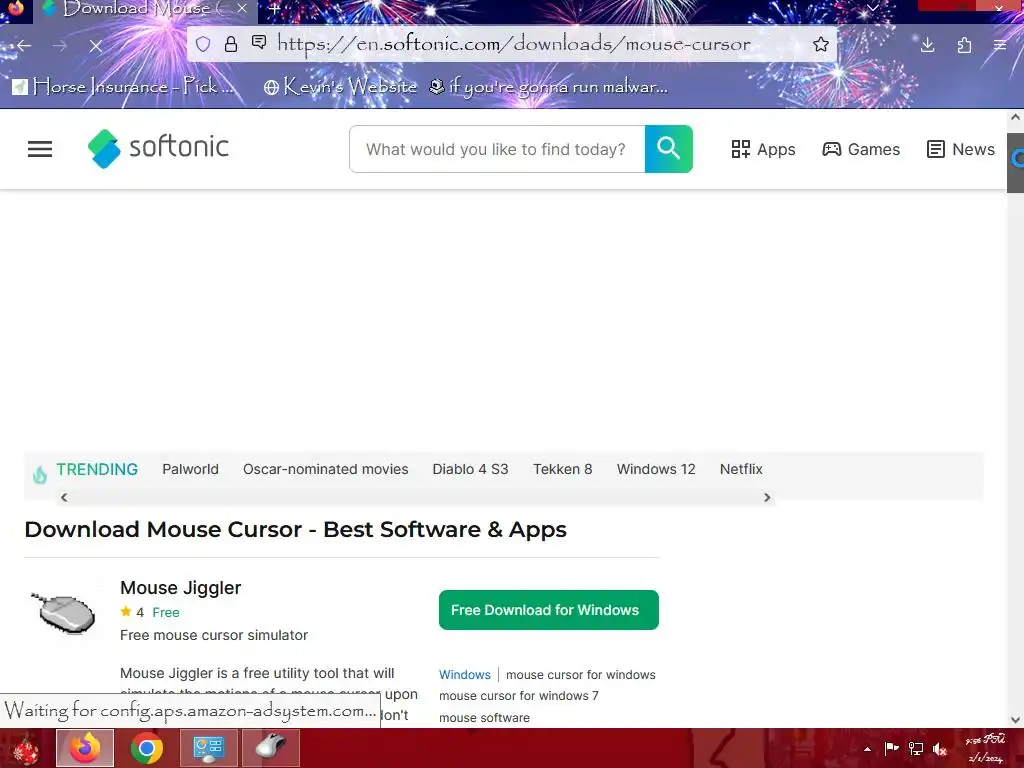
Task: Click the magnifying glass search button
Action: click(x=668, y=149)
